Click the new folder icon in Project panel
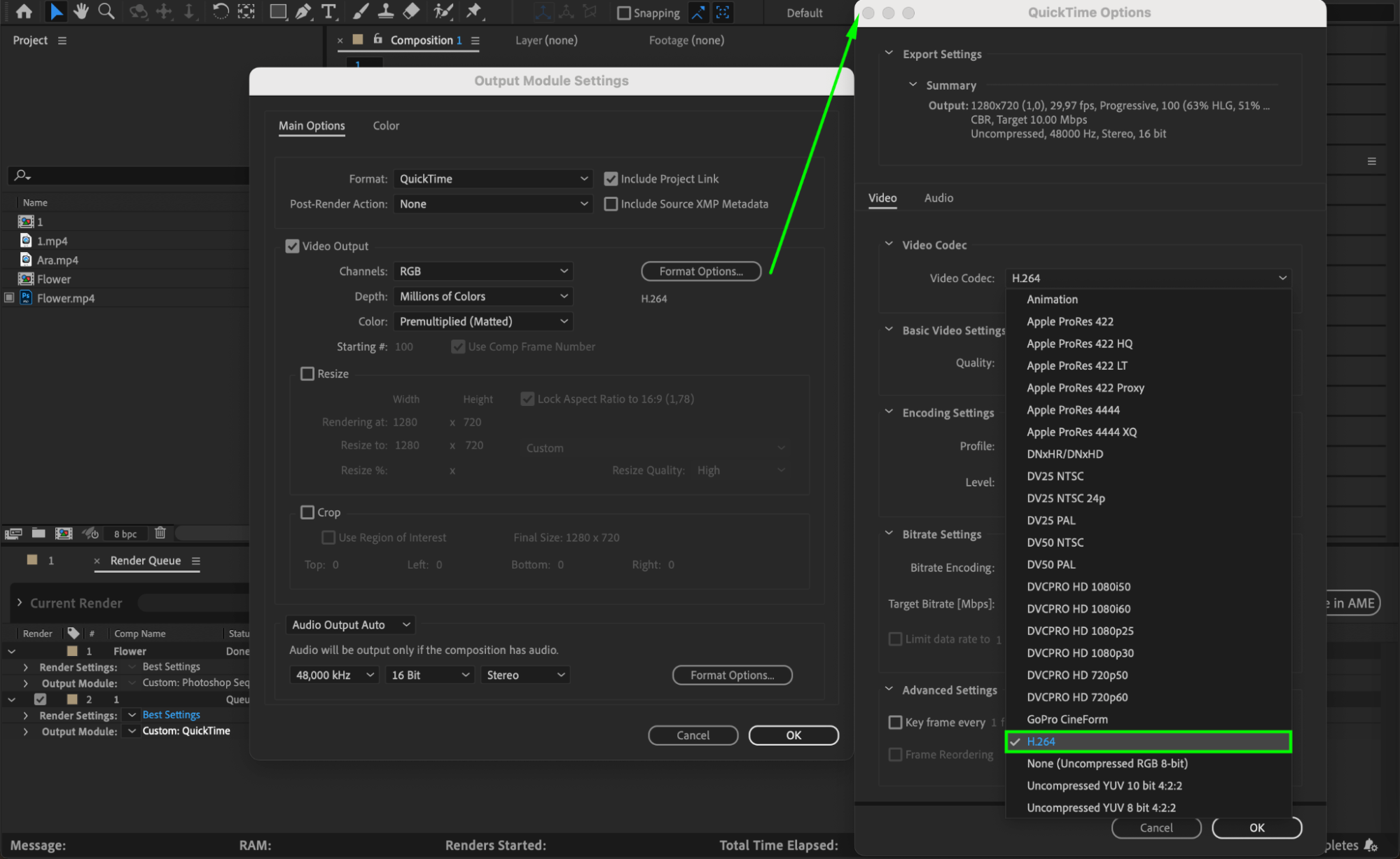The image size is (1400, 859). coord(39,533)
